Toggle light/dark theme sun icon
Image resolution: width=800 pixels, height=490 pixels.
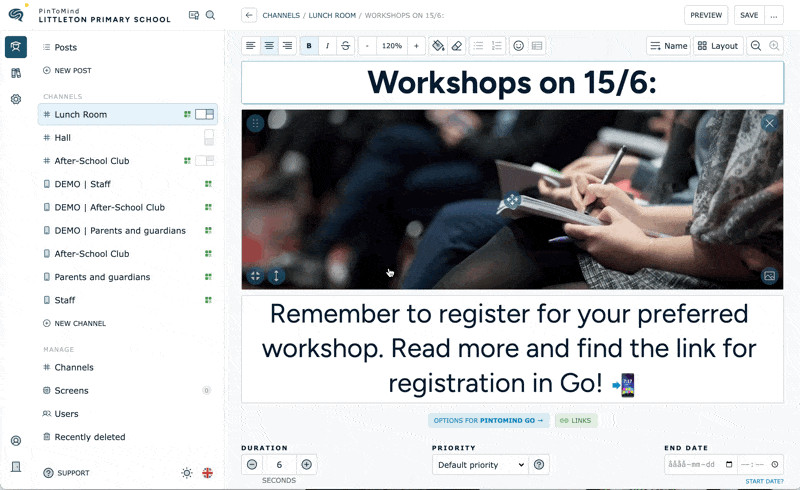[x=187, y=473]
